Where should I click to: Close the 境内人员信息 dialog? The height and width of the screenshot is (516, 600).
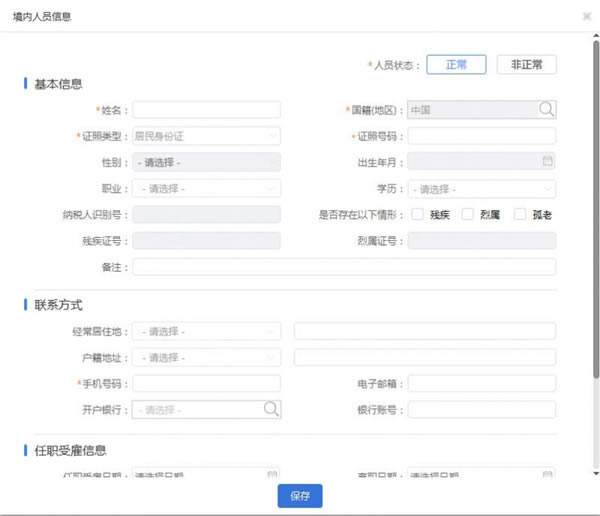click(586, 17)
